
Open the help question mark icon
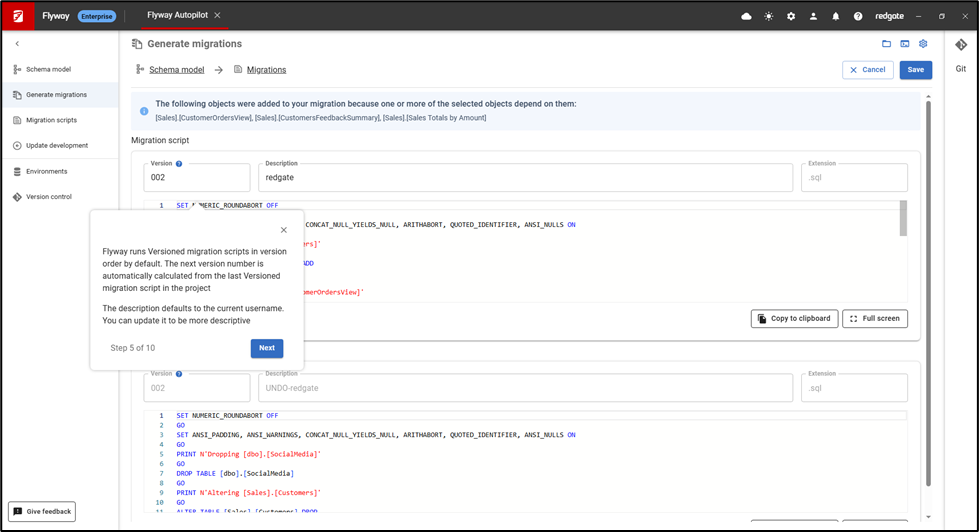(x=858, y=16)
